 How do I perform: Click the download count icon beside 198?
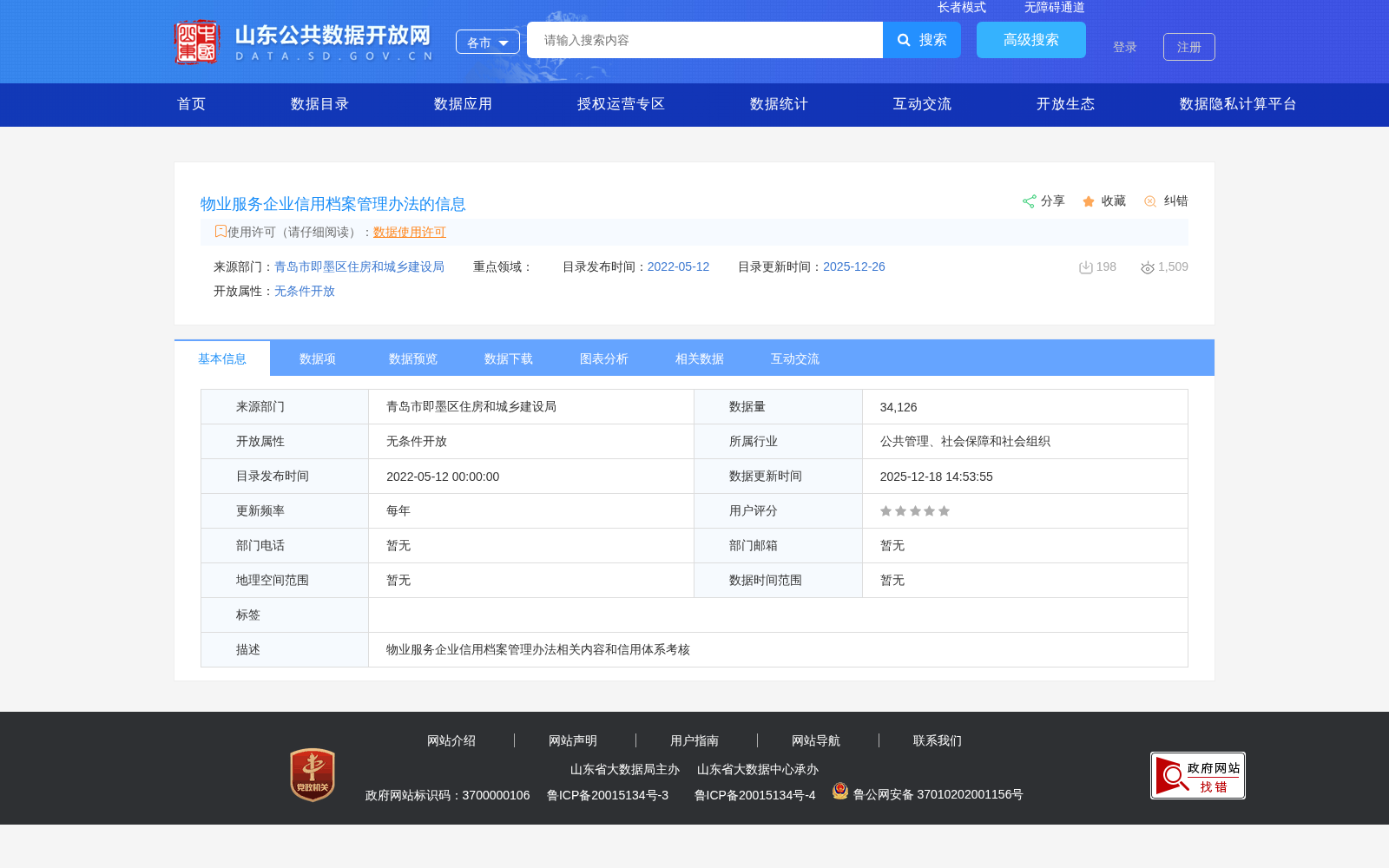tap(1085, 267)
